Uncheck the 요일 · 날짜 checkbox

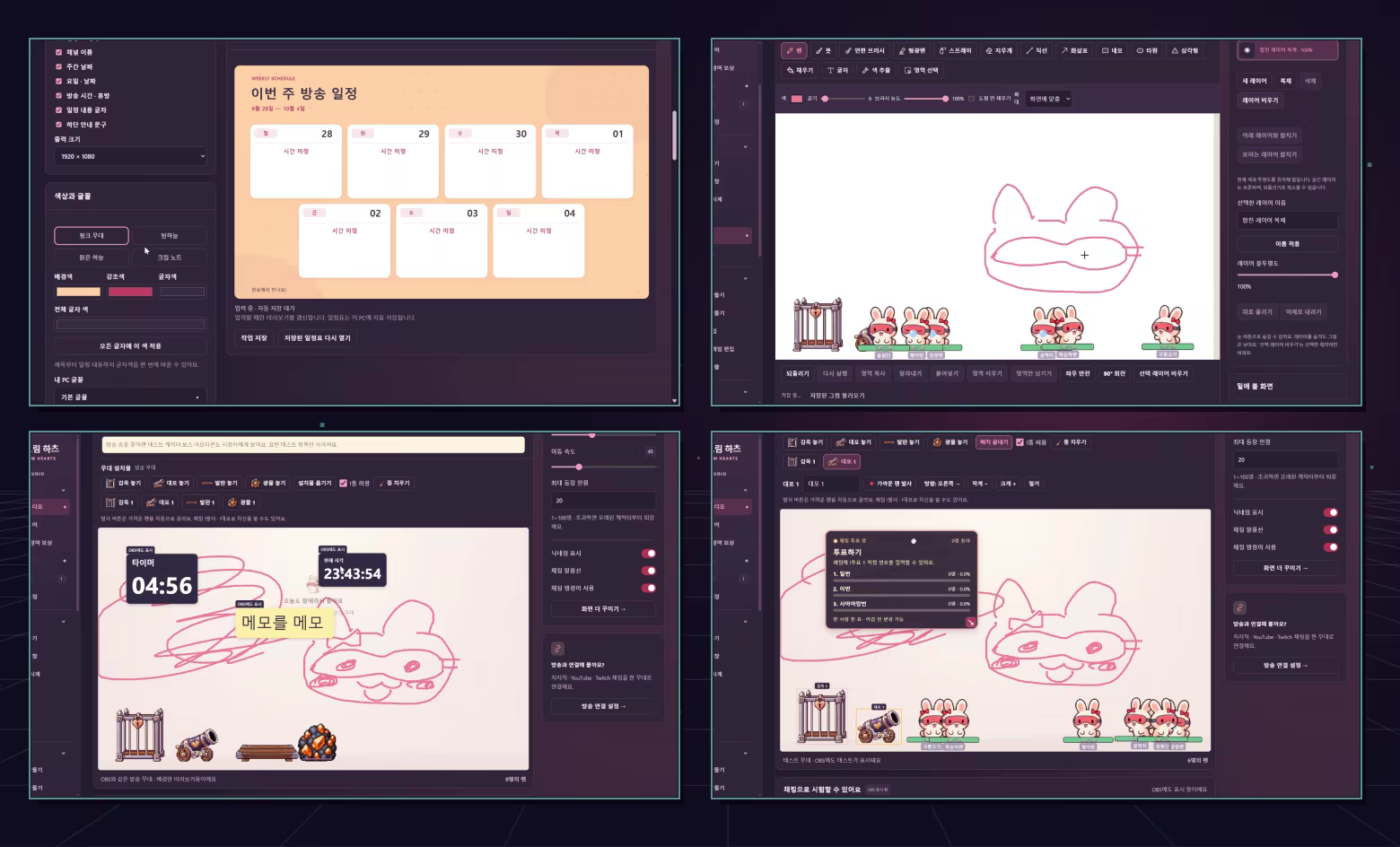coord(59,82)
